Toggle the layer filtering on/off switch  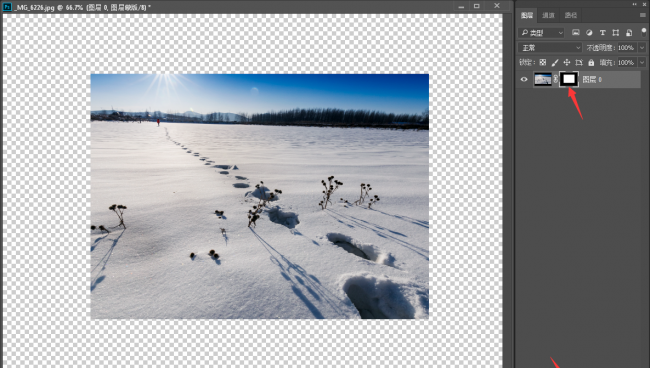click(644, 31)
